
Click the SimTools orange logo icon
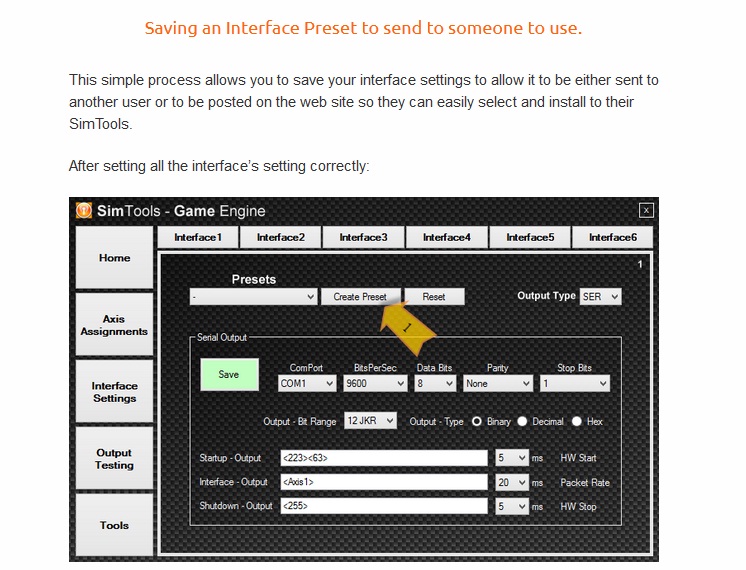84,210
